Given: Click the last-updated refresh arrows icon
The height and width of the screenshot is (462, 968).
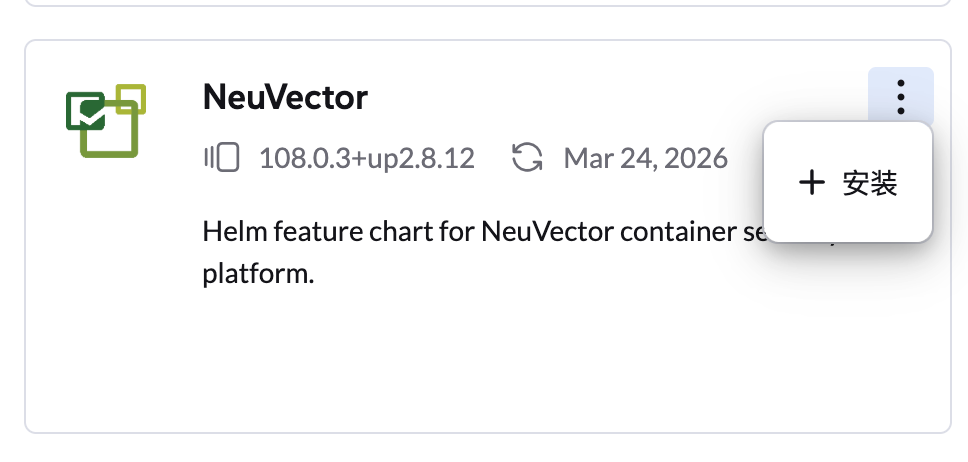Looking at the screenshot, I should [527, 158].
